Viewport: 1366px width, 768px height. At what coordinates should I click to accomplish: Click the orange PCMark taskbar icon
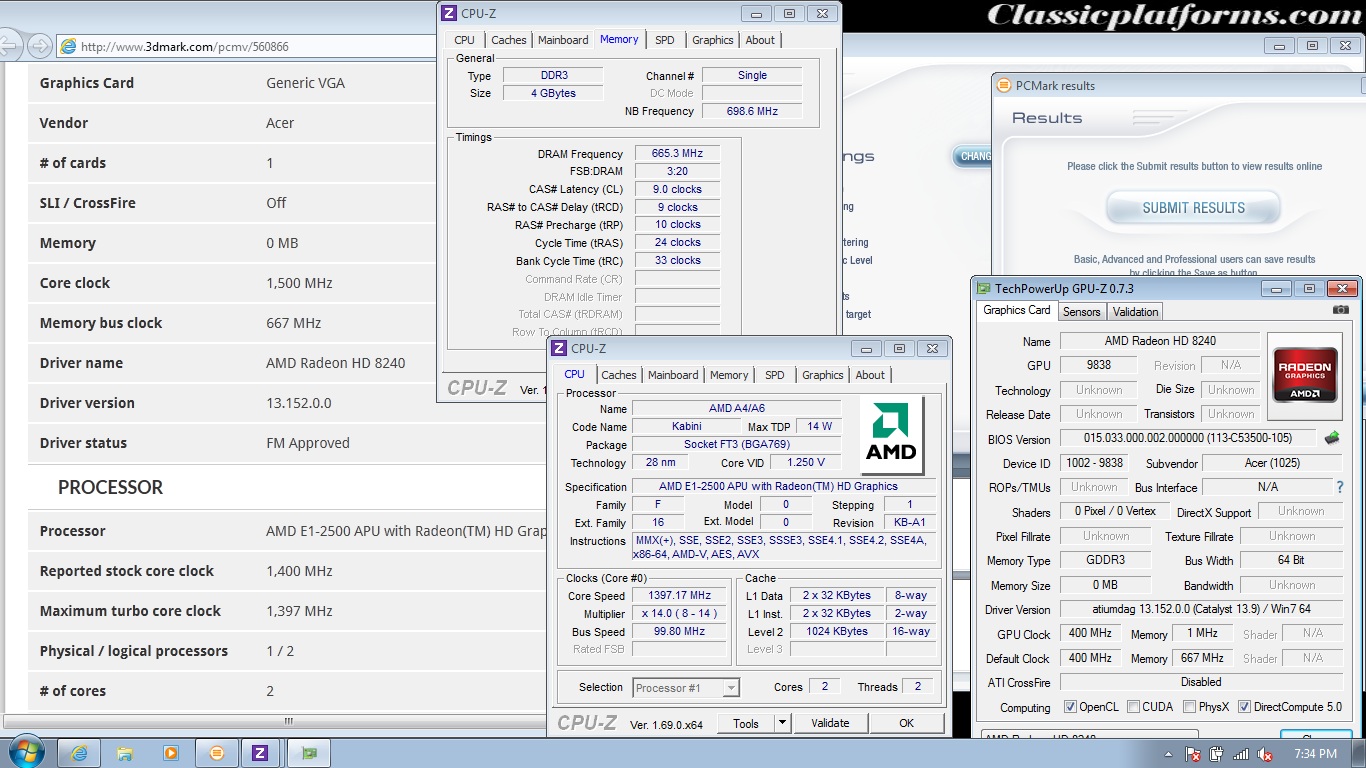tap(216, 753)
